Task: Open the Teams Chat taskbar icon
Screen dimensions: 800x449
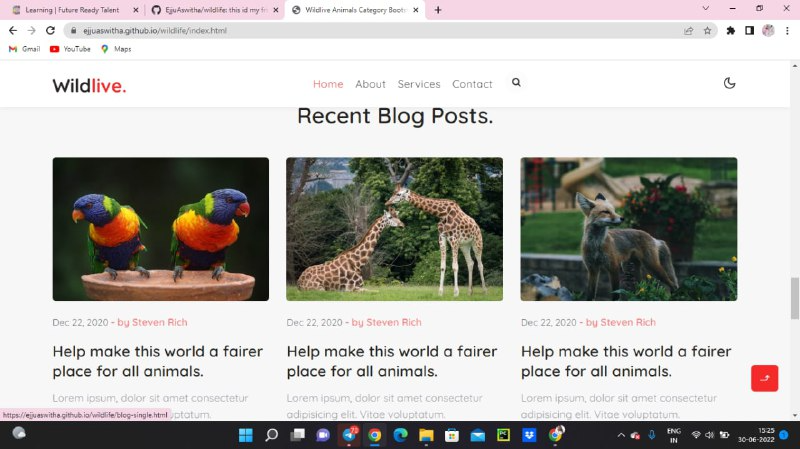Action: pyautogui.click(x=323, y=435)
